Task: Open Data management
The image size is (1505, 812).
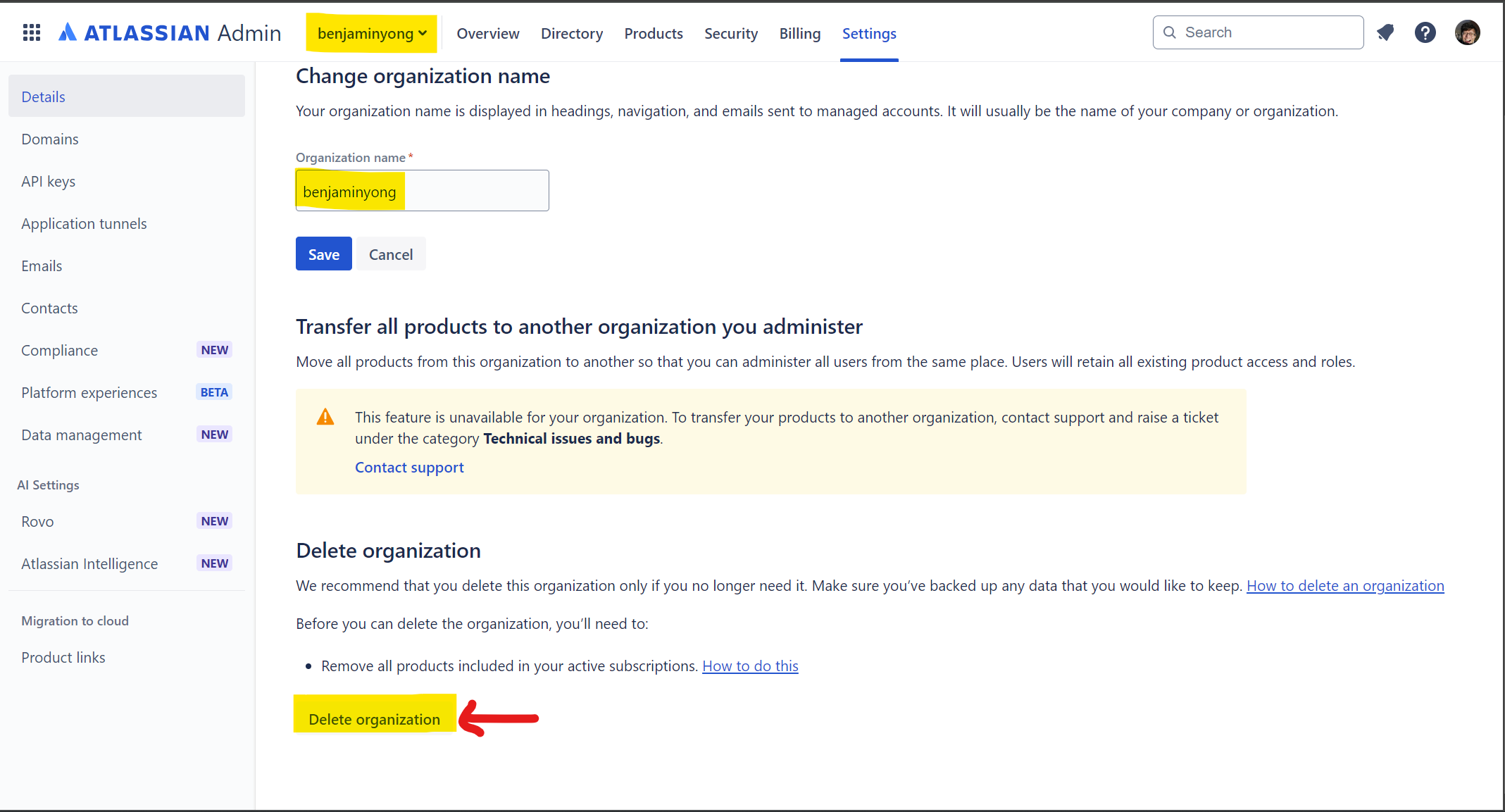Action: pos(127,435)
